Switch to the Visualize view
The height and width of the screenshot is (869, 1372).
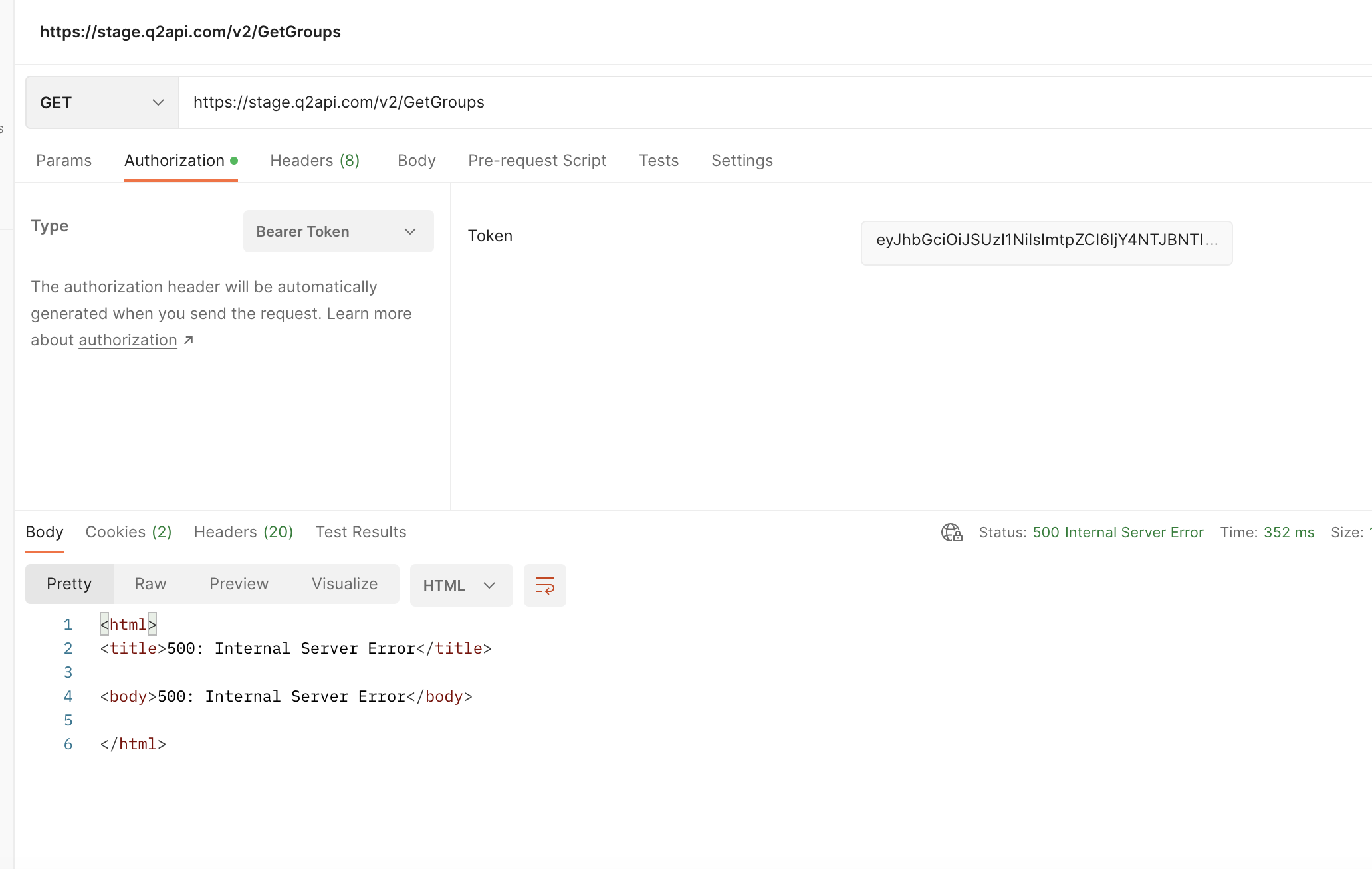coord(344,584)
